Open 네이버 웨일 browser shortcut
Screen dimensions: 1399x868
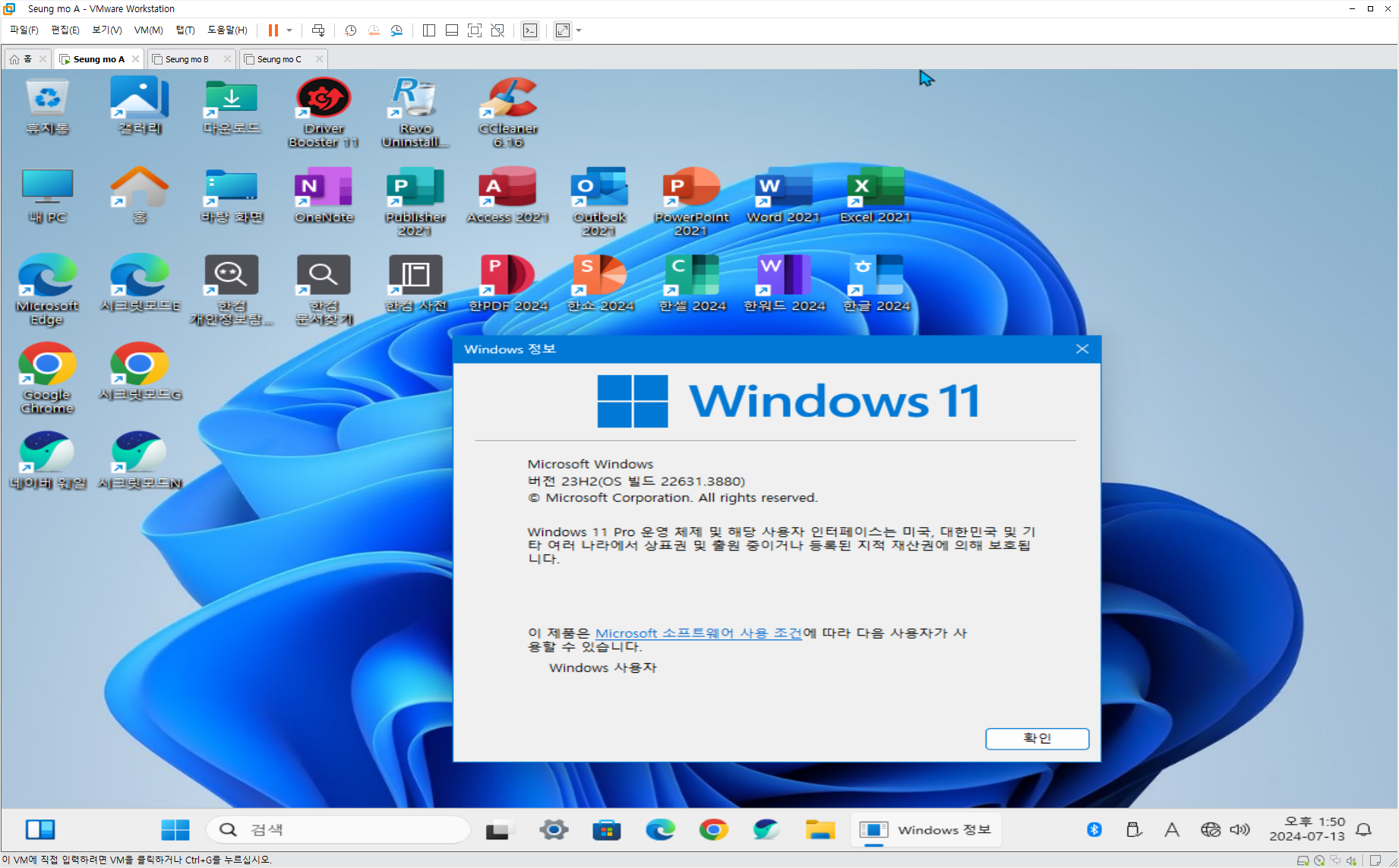tap(47, 461)
